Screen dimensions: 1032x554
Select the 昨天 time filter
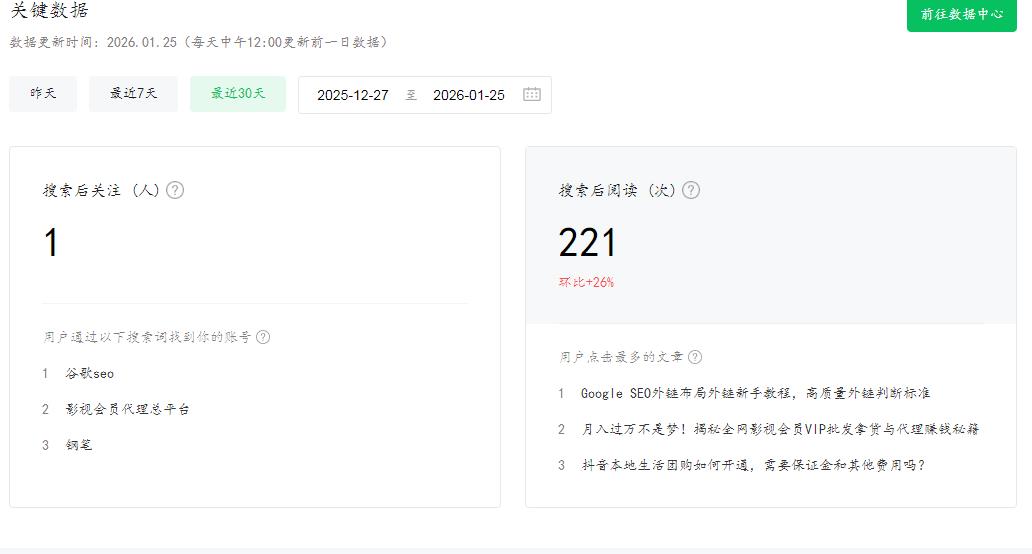coord(43,93)
